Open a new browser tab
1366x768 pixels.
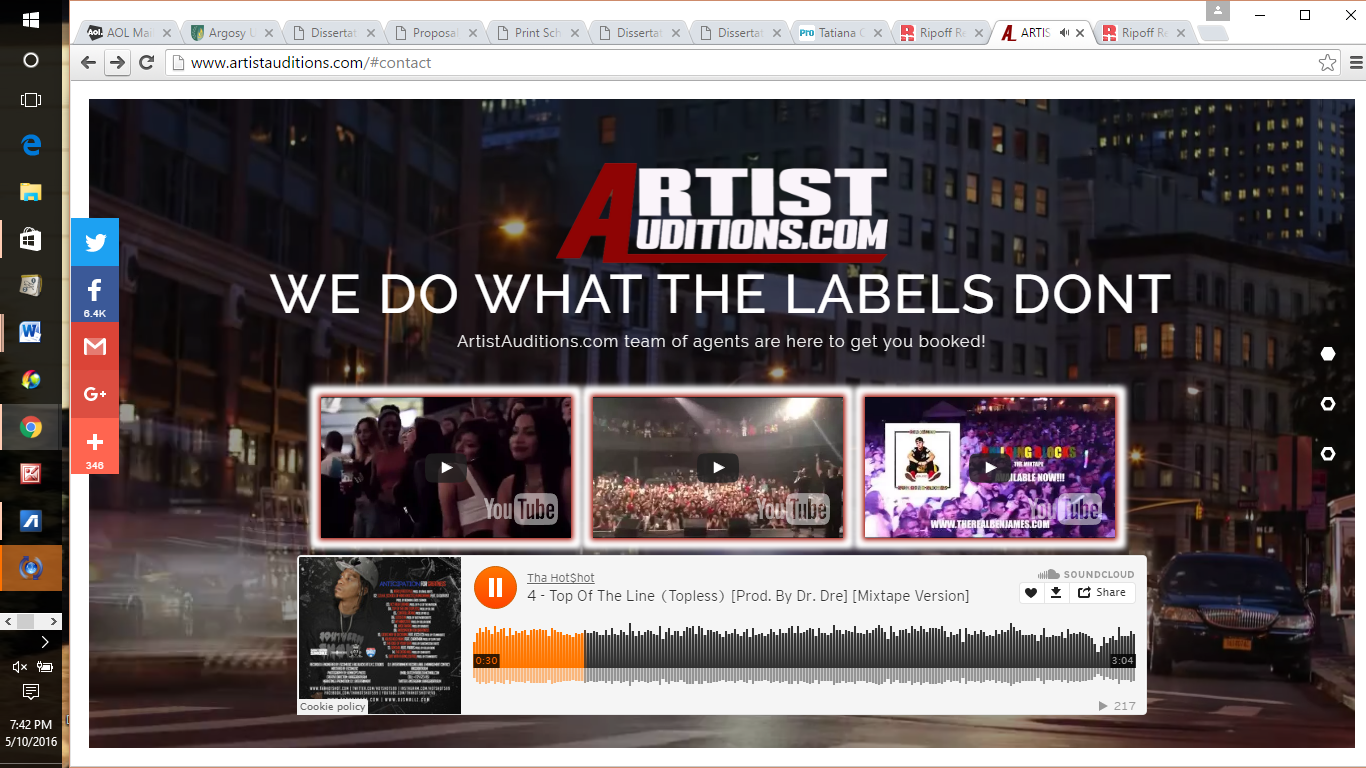pyautogui.click(x=1212, y=33)
